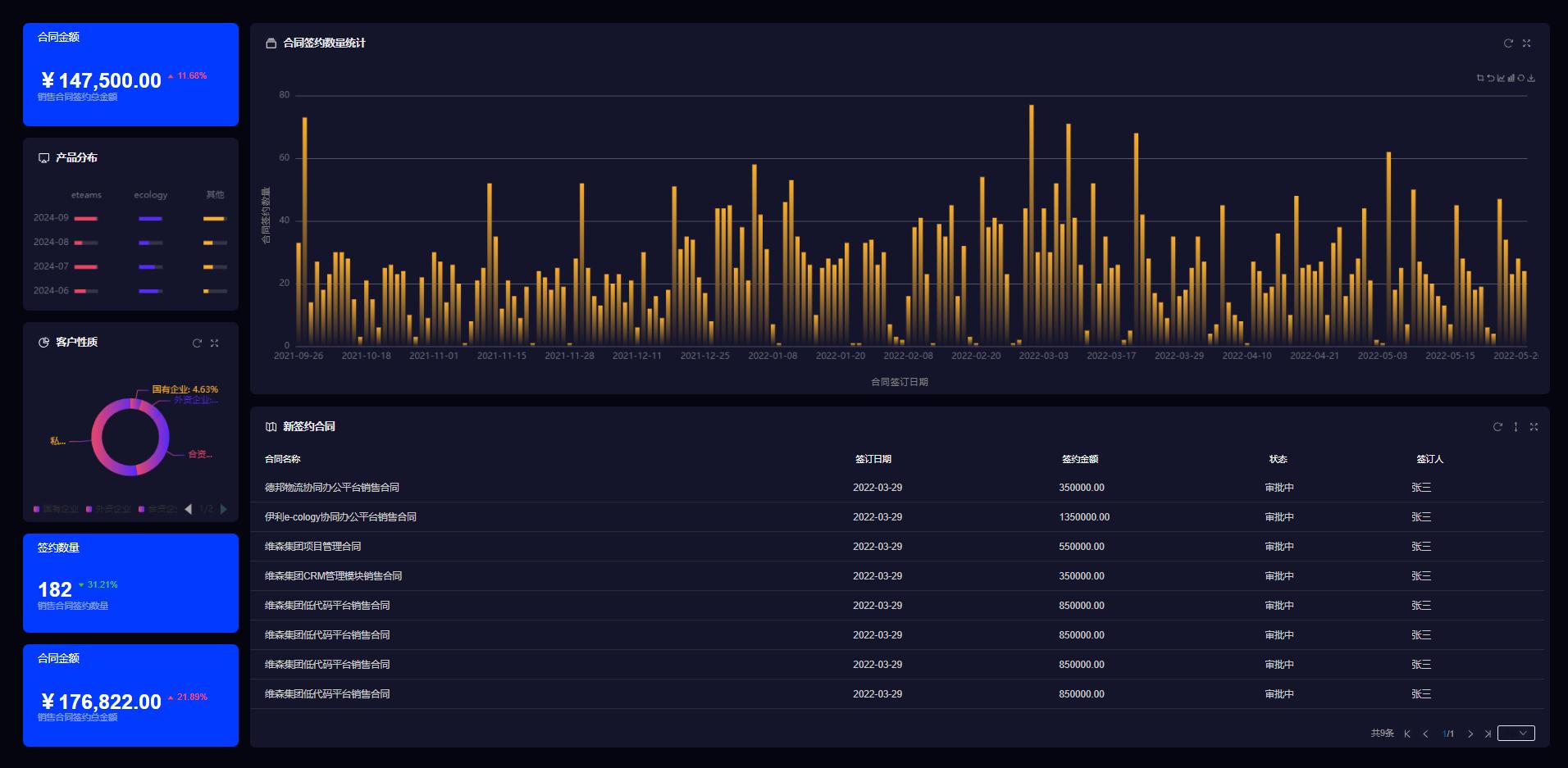Click 2024-09 eteams progress bar
Screen dimensions: 1568x768
[86, 219]
